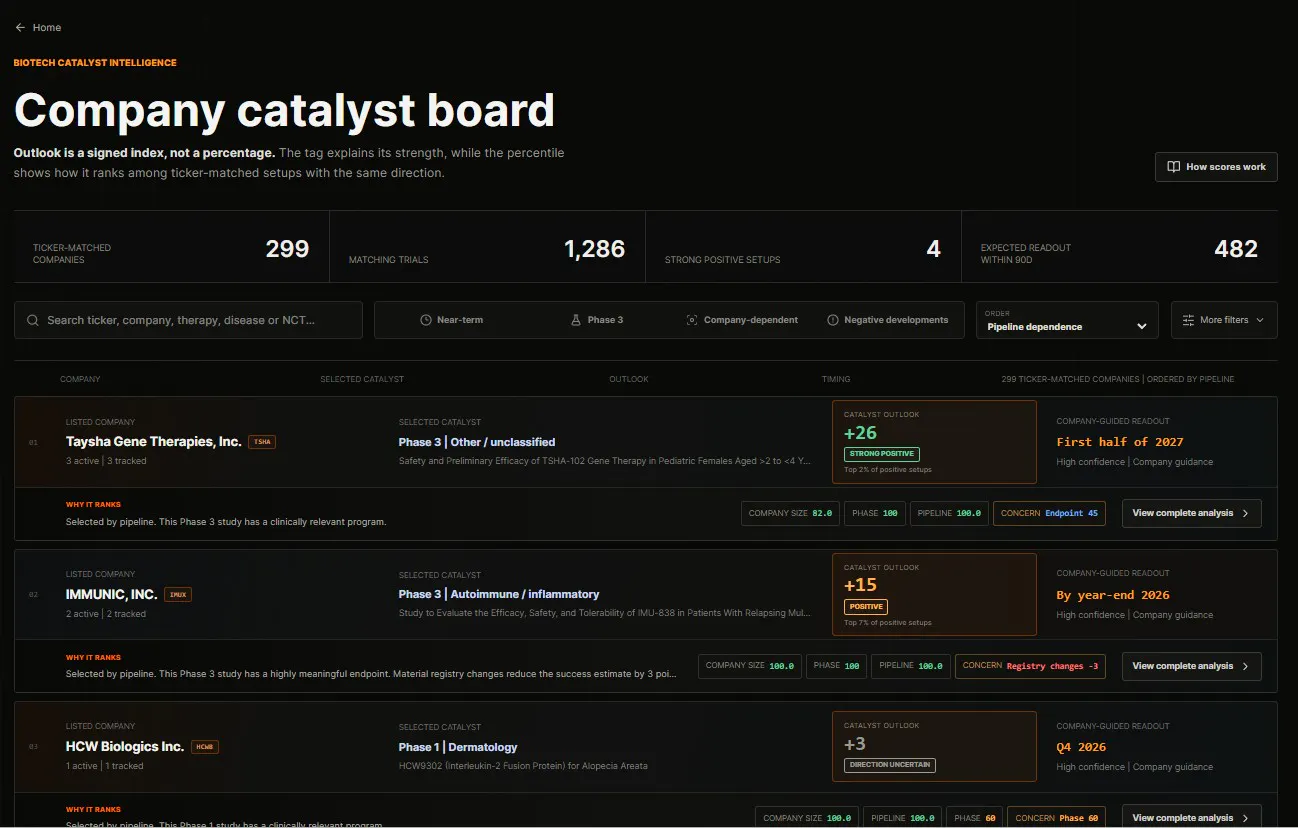1298x828 pixels.
Task: Click 'Phase 3 | Autoimmune / inflammatory' catalyst
Action: pyautogui.click(x=499, y=594)
